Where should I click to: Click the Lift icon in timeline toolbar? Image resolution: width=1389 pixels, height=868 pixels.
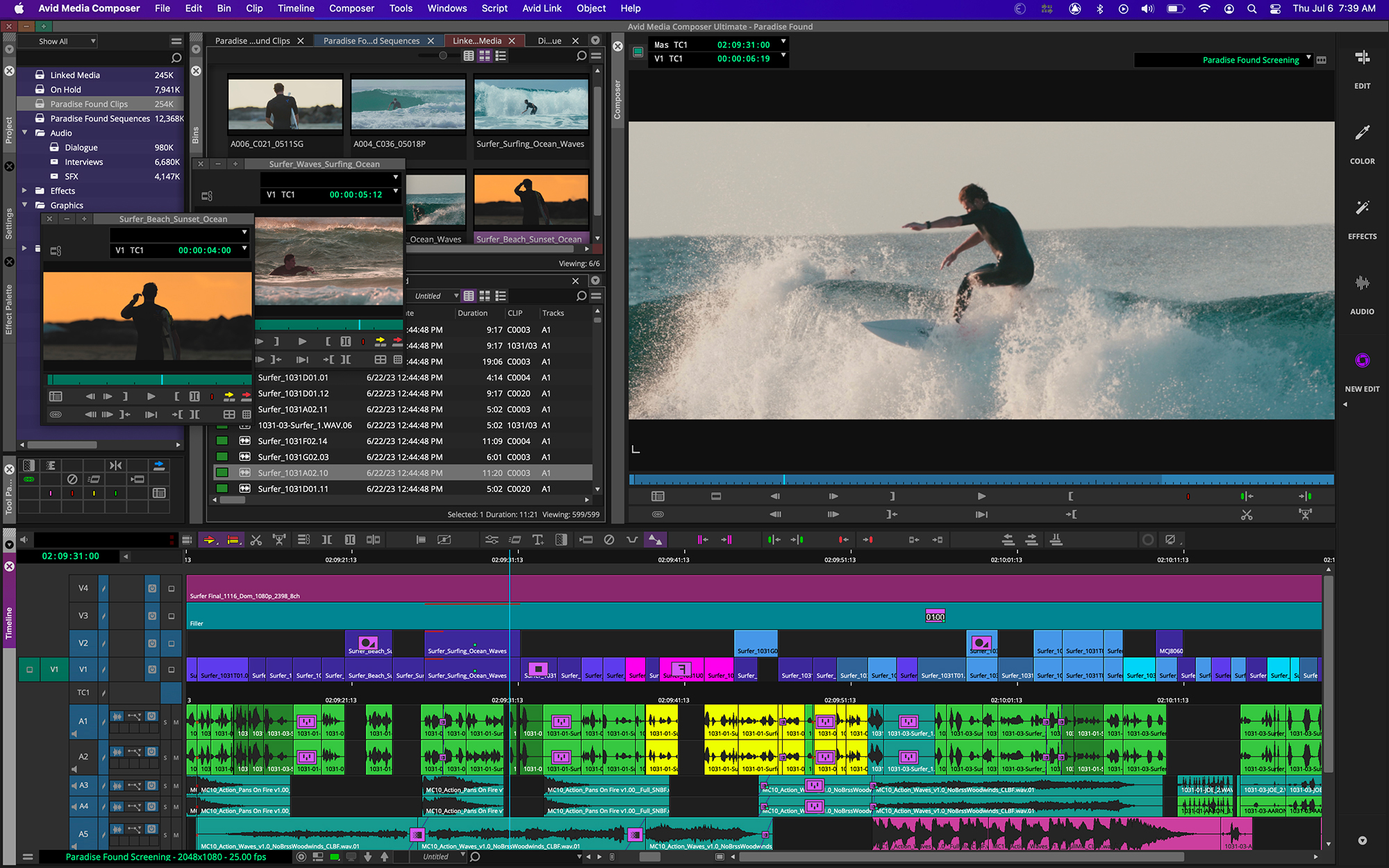pyautogui.click(x=279, y=540)
